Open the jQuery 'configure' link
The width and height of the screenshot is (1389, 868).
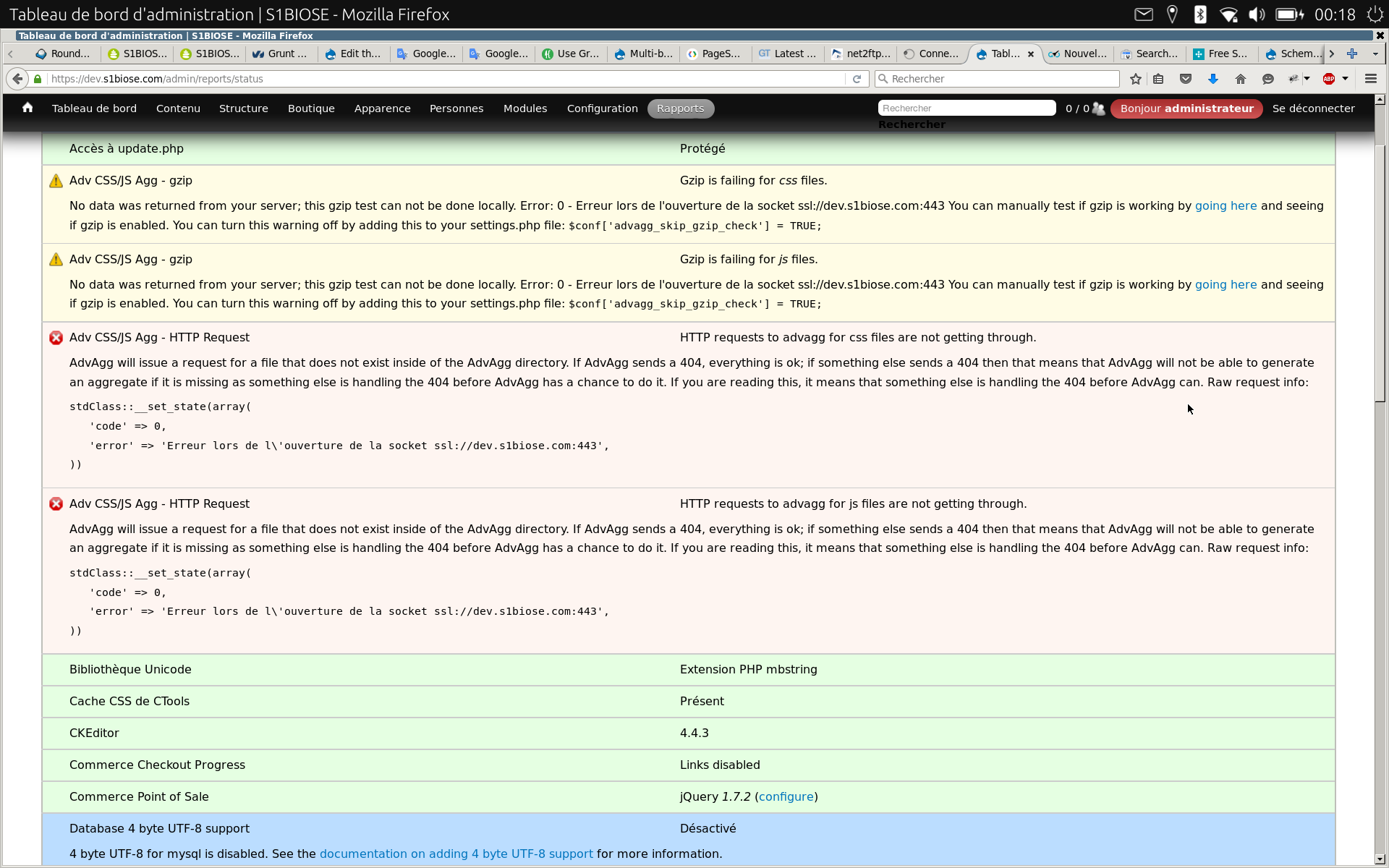coord(786,796)
